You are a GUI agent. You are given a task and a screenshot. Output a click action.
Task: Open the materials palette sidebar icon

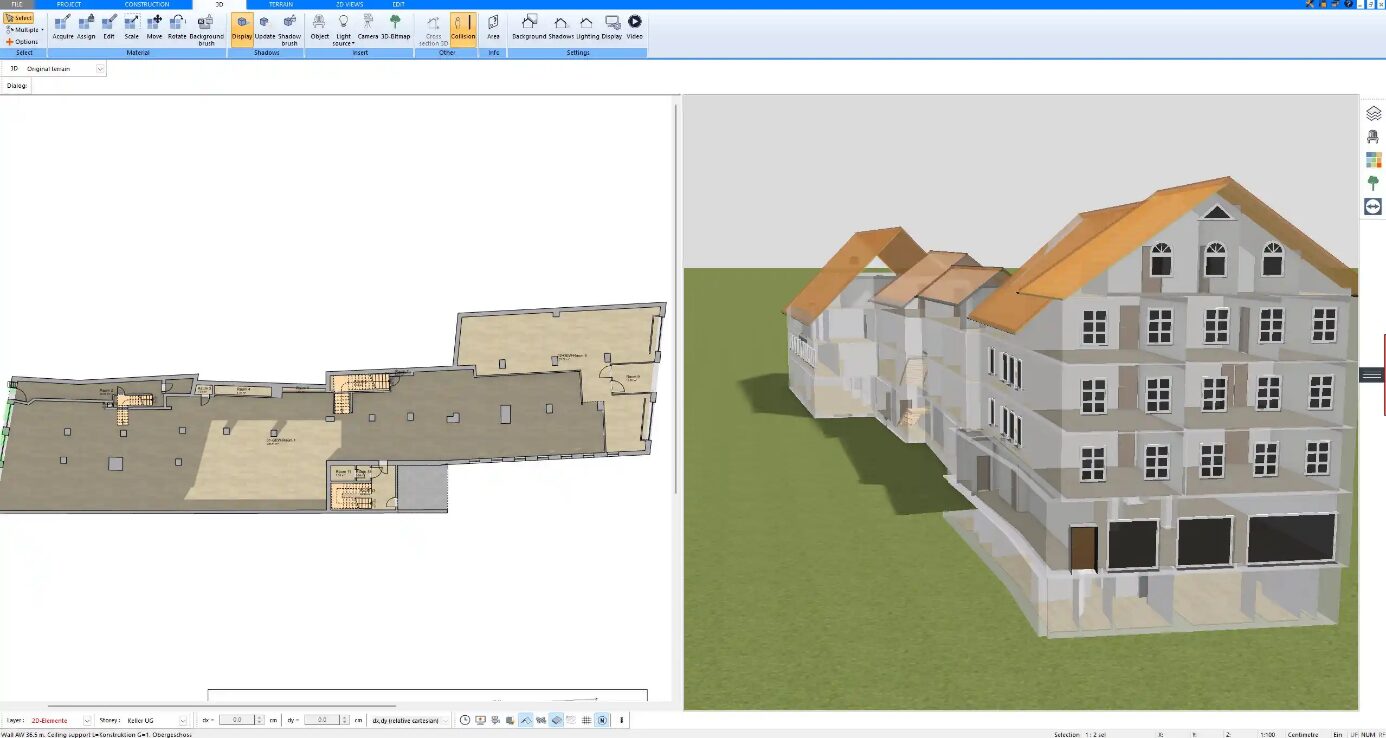(x=1373, y=160)
